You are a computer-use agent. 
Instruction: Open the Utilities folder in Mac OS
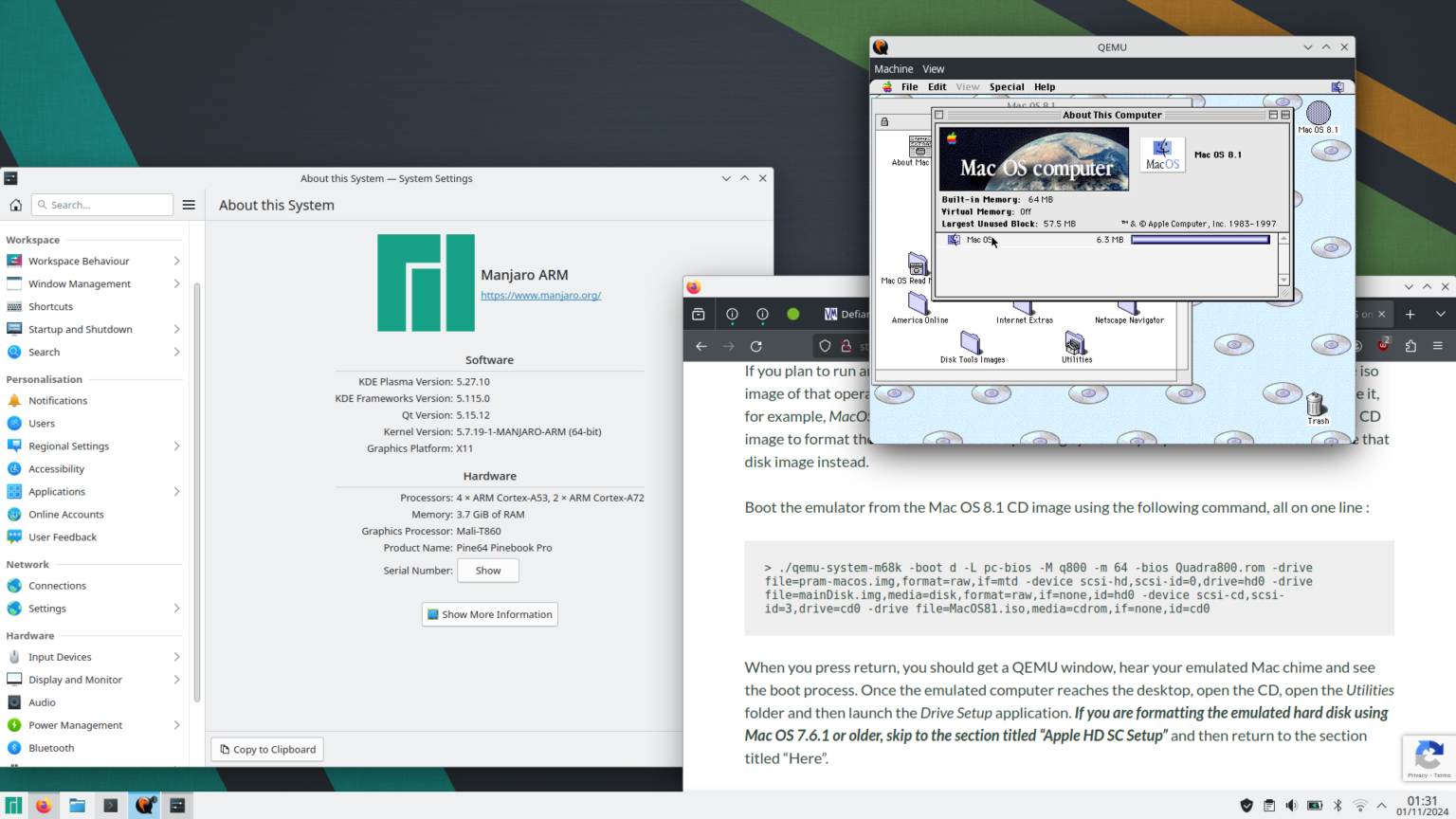[x=1075, y=345]
